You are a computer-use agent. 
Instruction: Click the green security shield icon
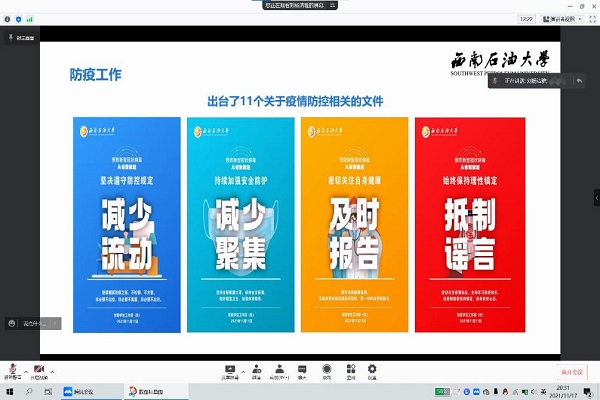tap(18, 18)
